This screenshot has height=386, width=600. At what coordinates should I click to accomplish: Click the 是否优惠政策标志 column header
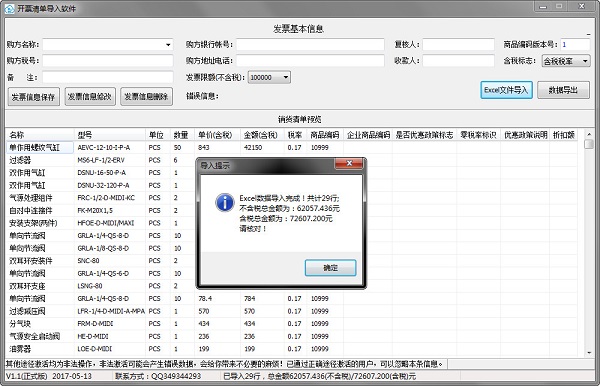click(424, 135)
